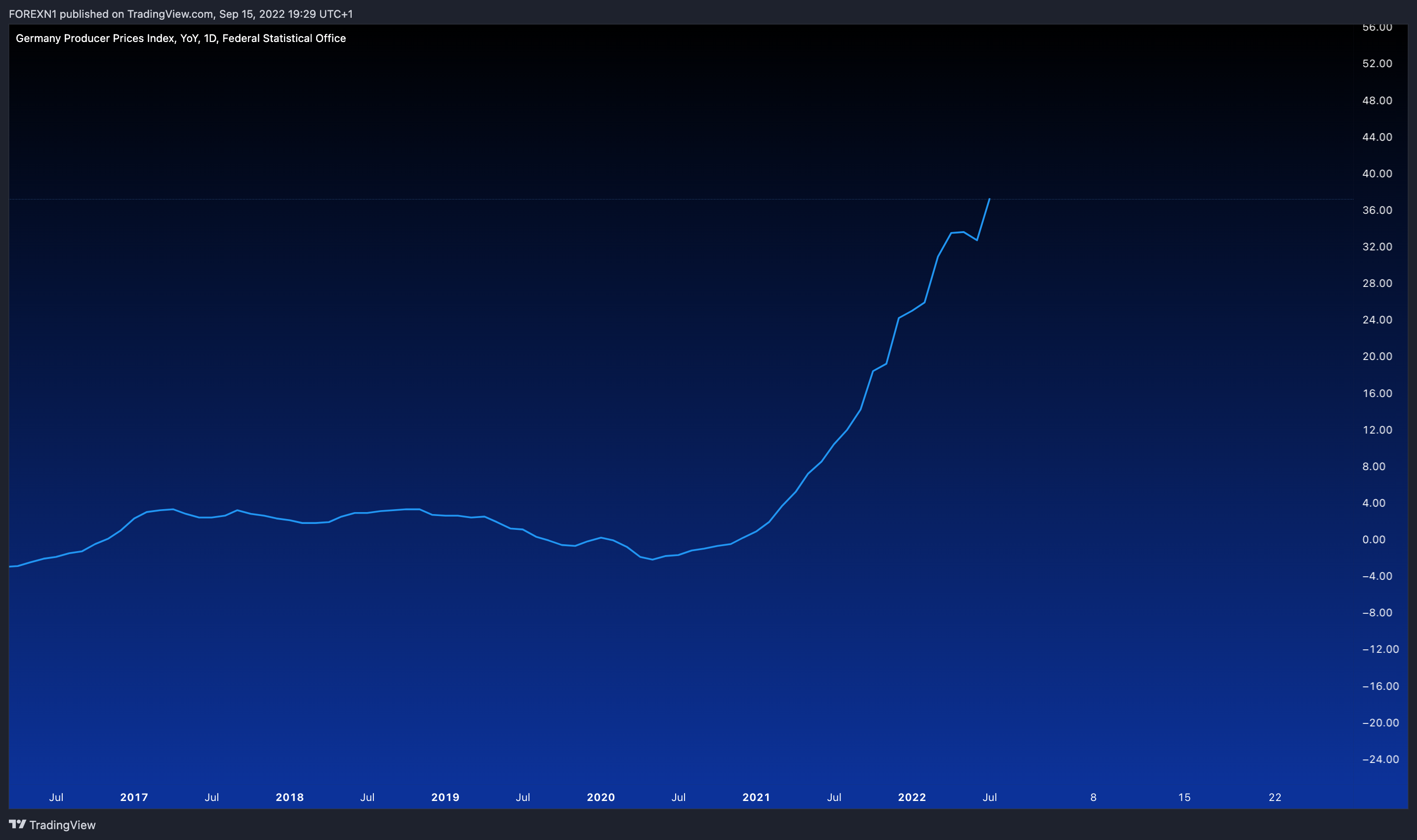Click the Jul label before 2017
The width and height of the screenshot is (1417, 840).
coord(56,797)
